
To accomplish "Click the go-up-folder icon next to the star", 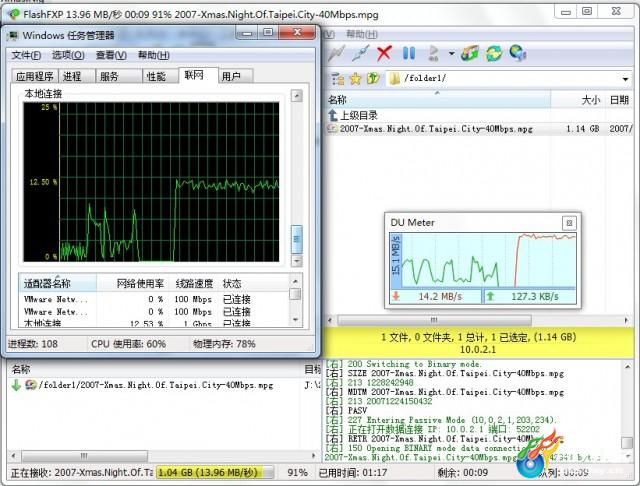I will [x=373, y=79].
